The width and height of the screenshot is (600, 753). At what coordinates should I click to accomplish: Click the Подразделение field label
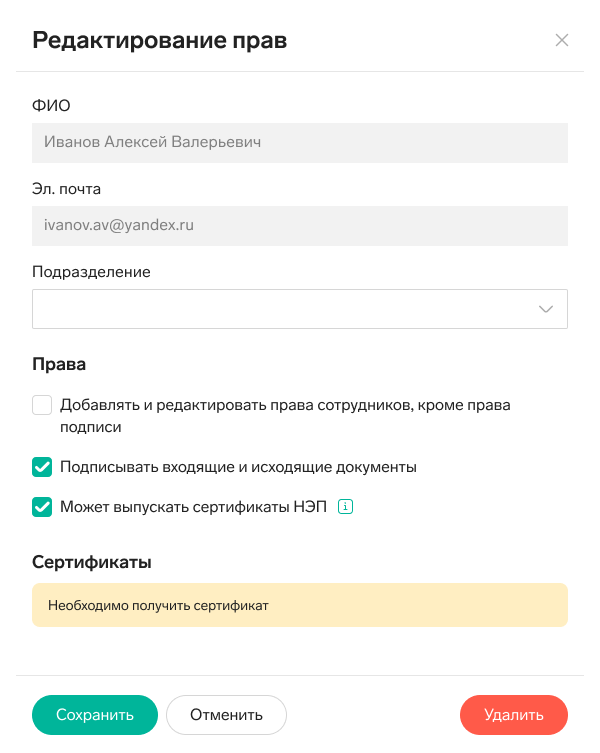tap(91, 272)
